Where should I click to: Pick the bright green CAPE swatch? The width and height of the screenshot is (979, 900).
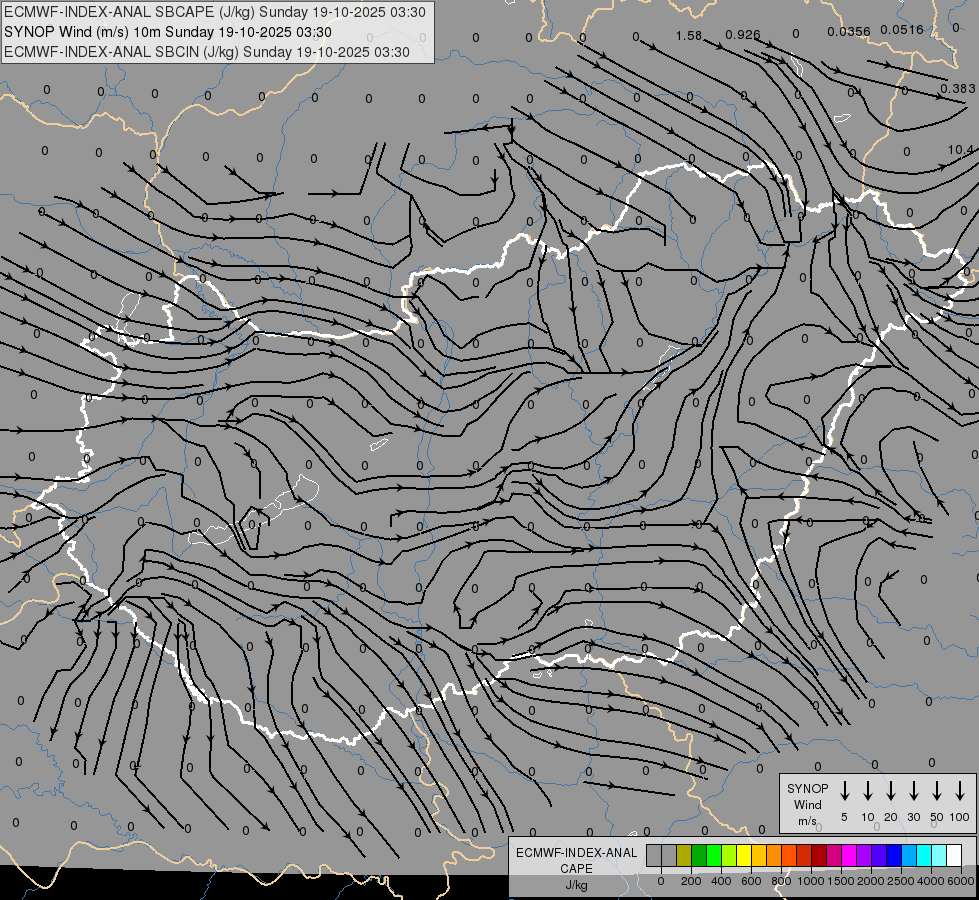(x=714, y=855)
